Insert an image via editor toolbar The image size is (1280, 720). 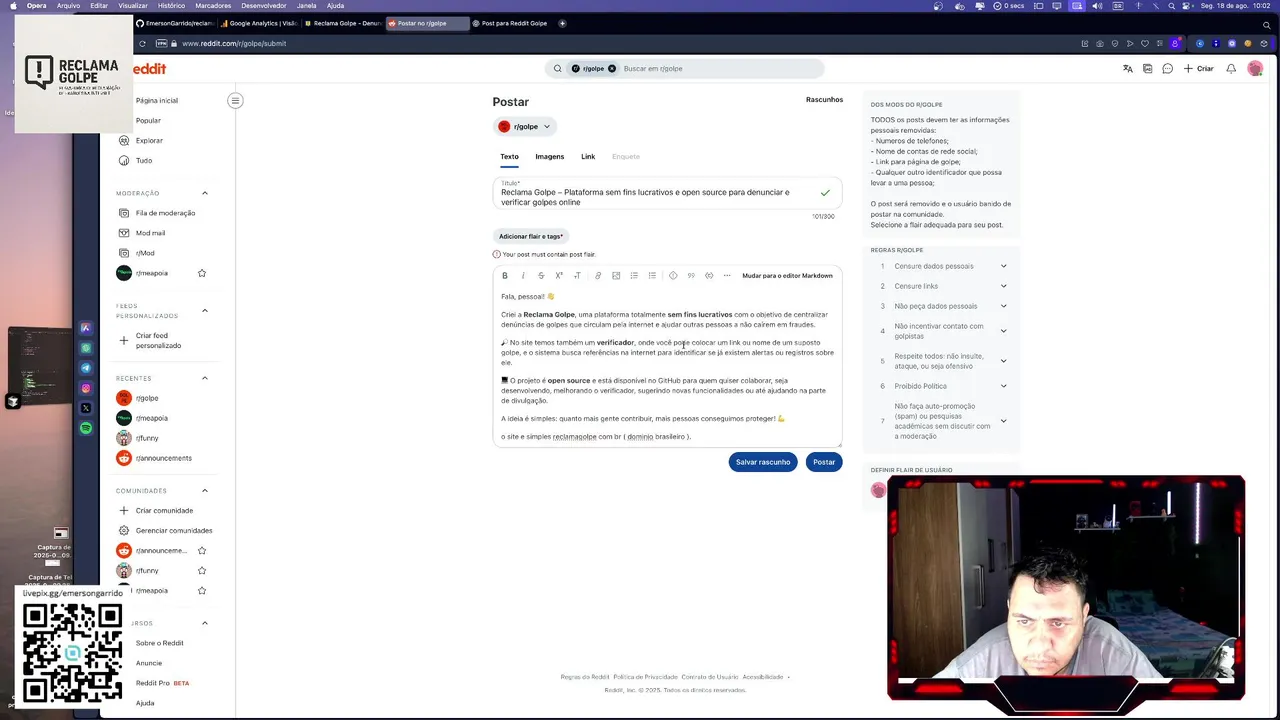click(x=616, y=276)
